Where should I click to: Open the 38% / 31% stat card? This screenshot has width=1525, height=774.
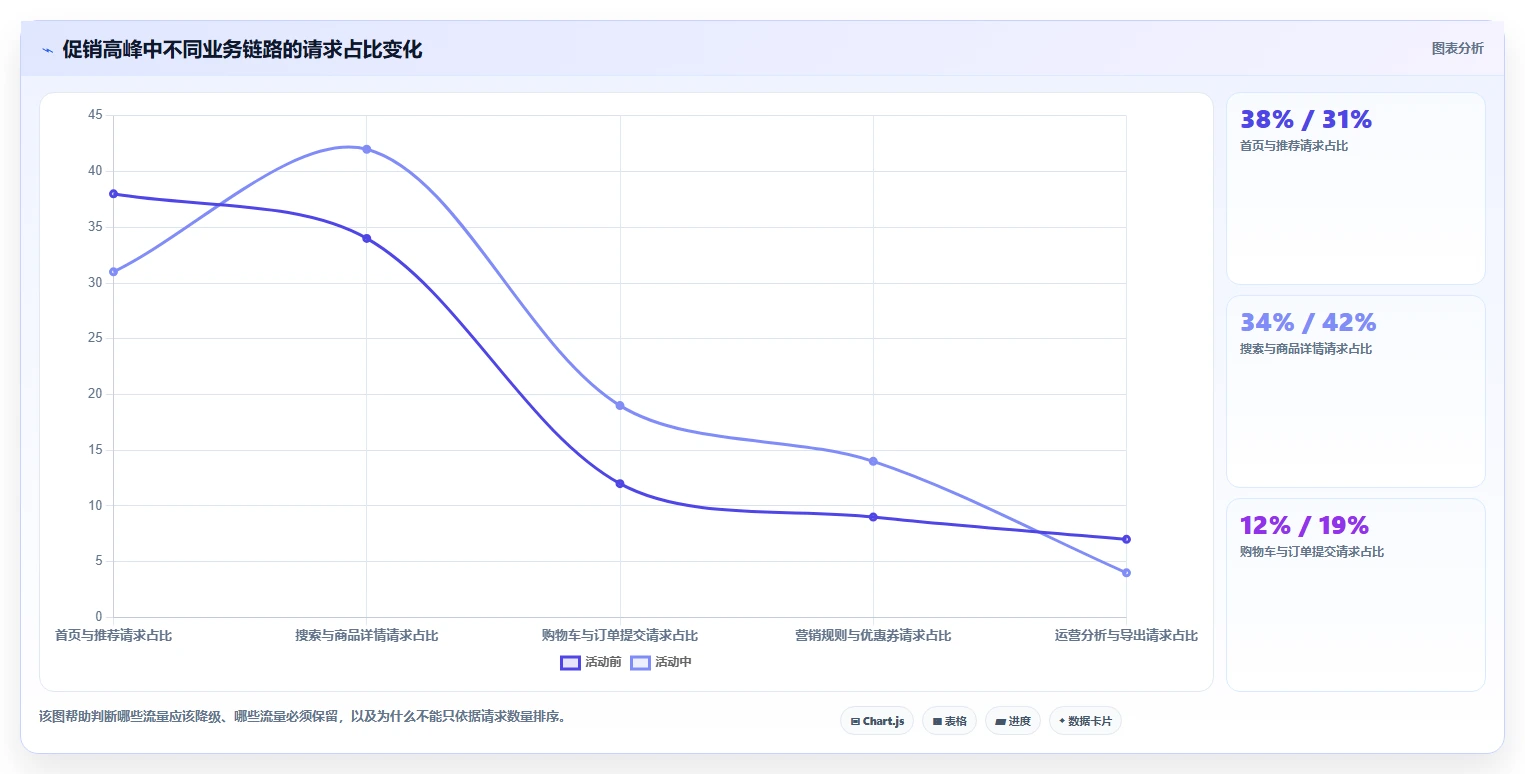pyautogui.click(x=1355, y=188)
